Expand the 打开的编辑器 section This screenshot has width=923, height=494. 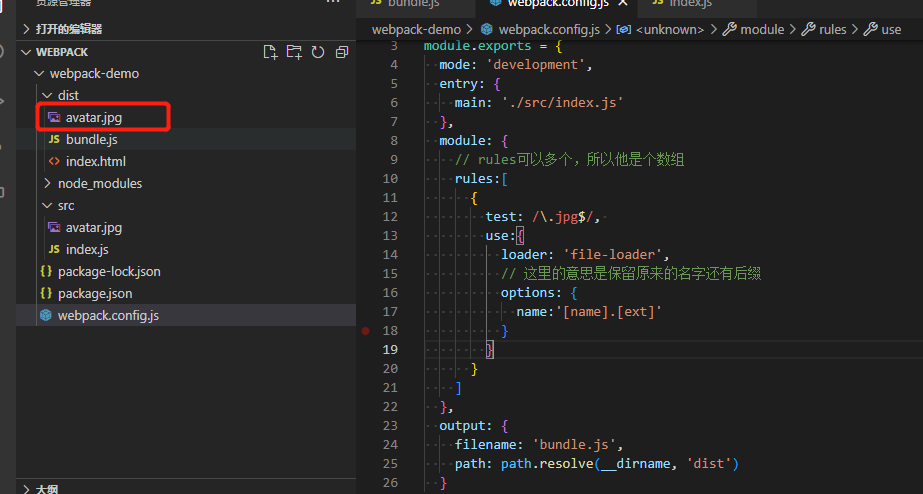(188, 29)
